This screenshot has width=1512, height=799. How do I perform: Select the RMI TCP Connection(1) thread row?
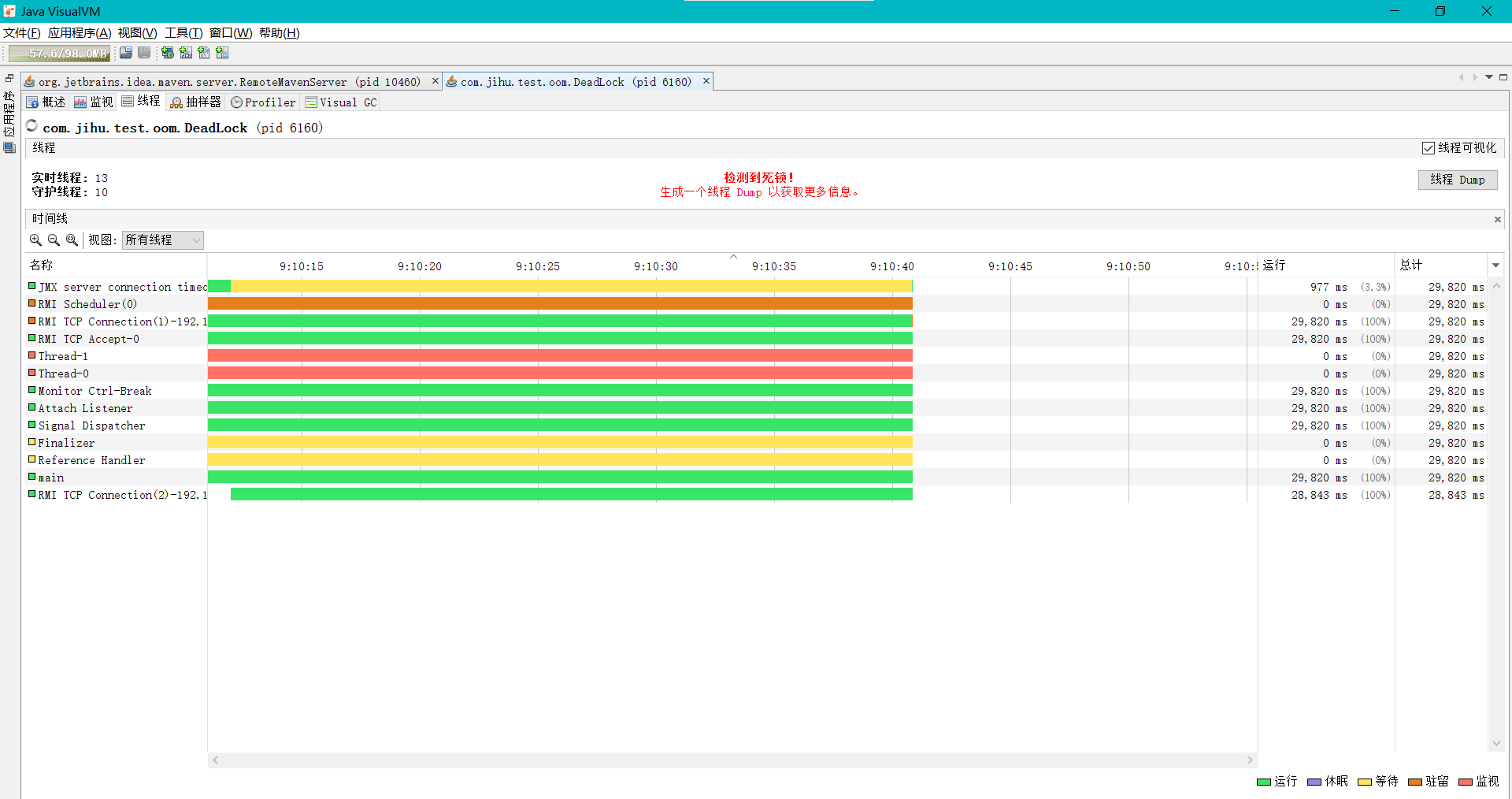[756, 321]
